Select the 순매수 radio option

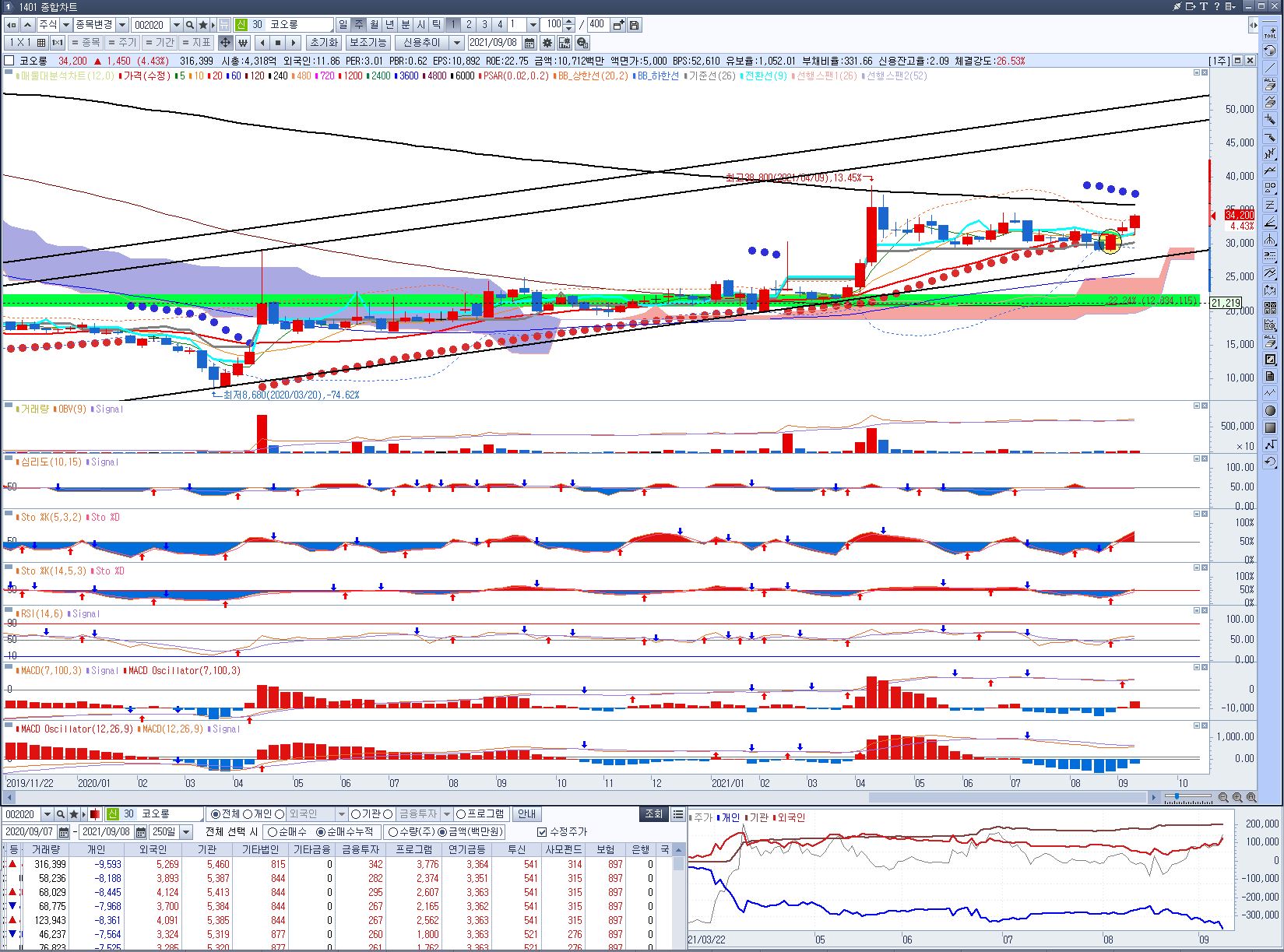(x=272, y=832)
